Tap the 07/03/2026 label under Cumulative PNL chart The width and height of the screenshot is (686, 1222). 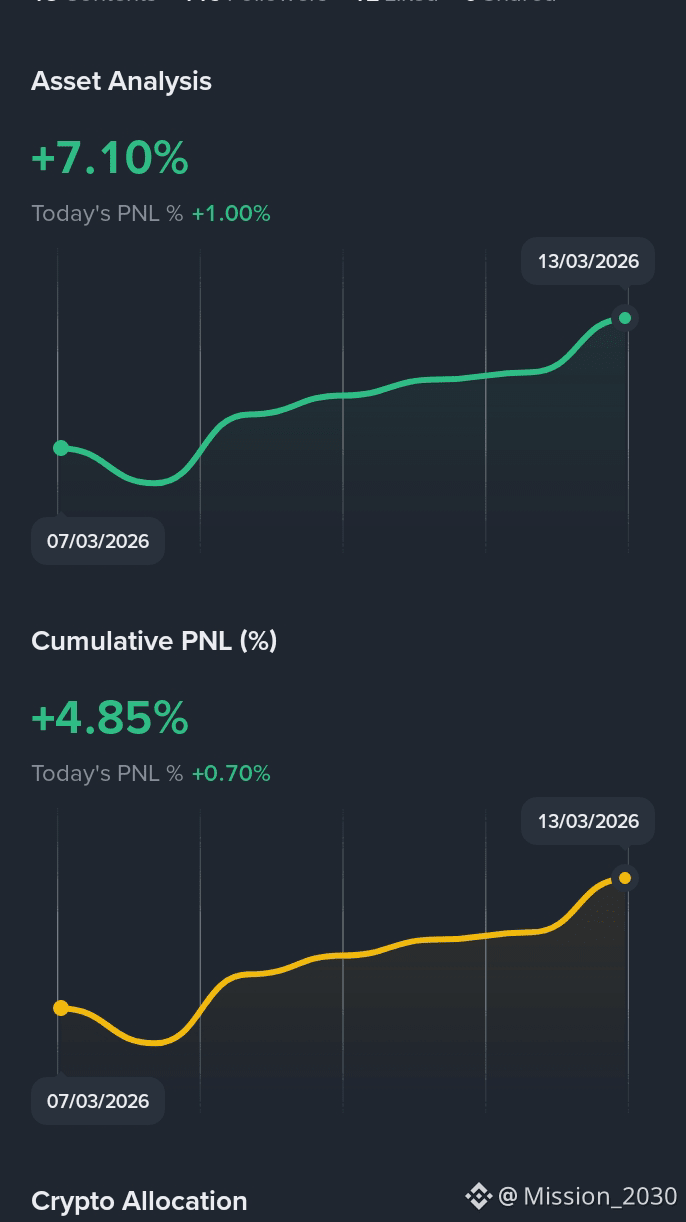point(98,1101)
